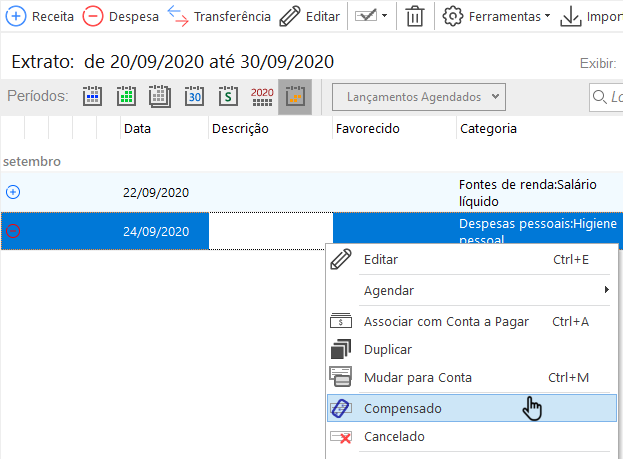The image size is (623, 459).
Task: Click Mudar para Conta menu entry
Action: tap(418, 378)
